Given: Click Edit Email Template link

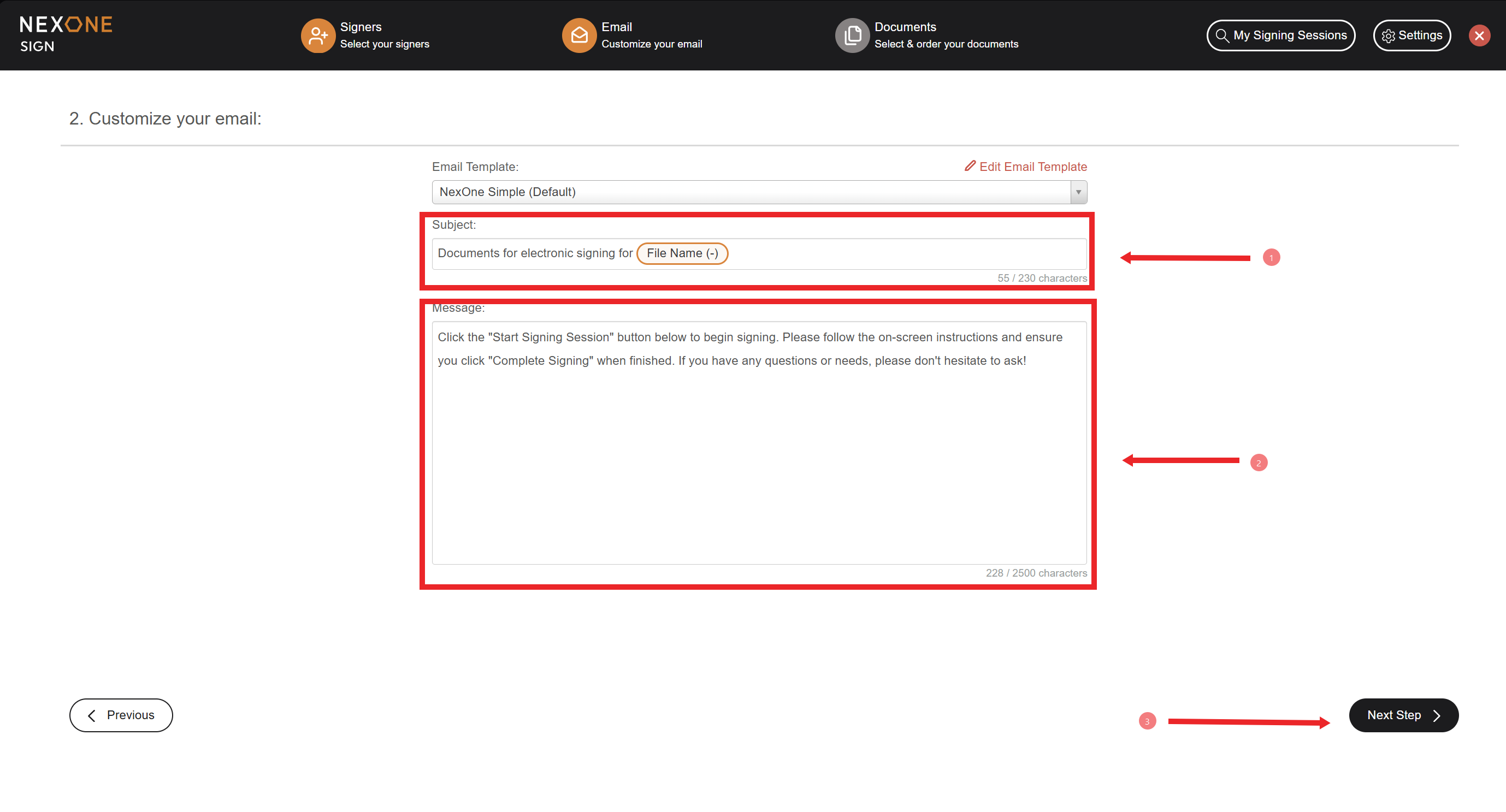Looking at the screenshot, I should pos(1032,167).
